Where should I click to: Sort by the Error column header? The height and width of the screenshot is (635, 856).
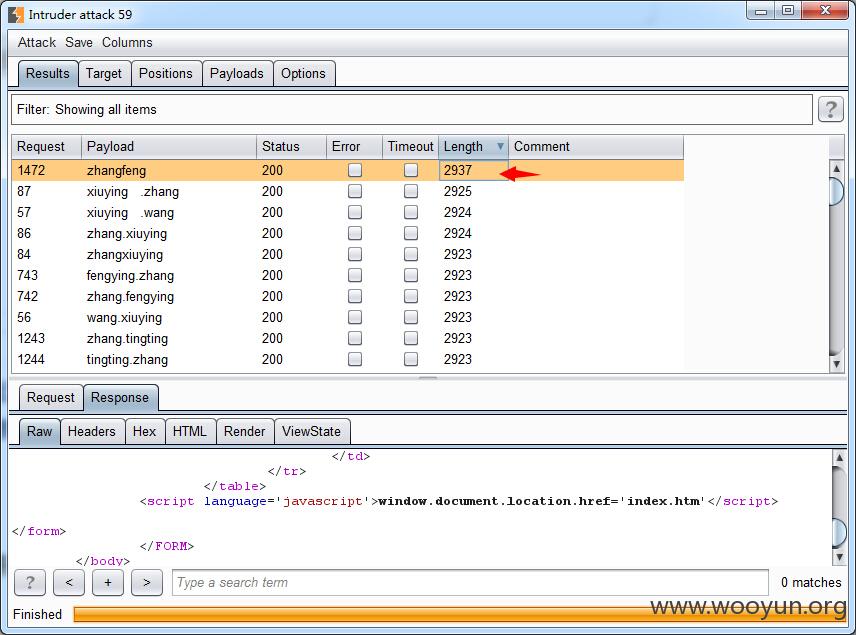point(354,147)
